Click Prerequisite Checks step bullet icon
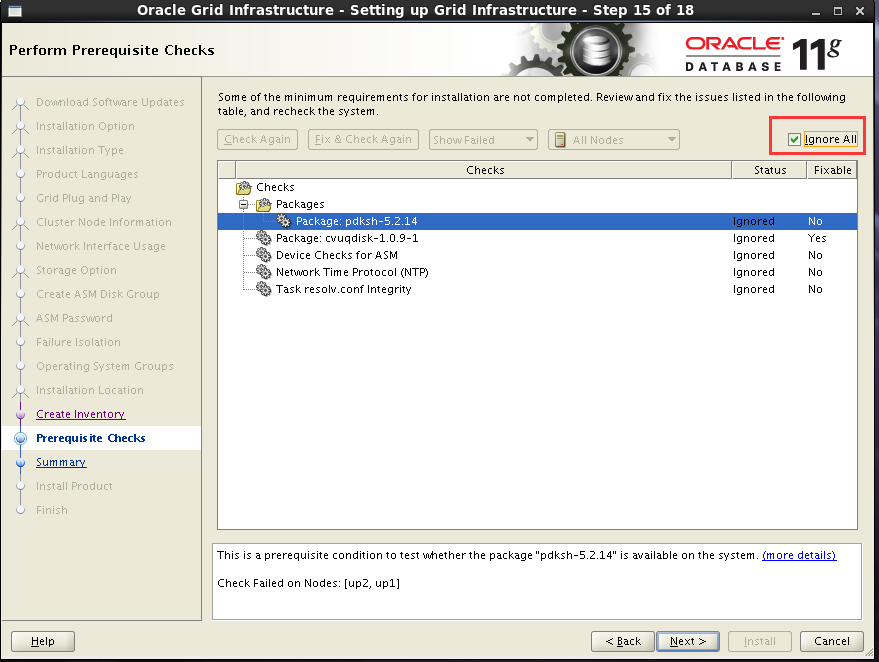Image resolution: width=879 pixels, height=662 pixels. 20,438
